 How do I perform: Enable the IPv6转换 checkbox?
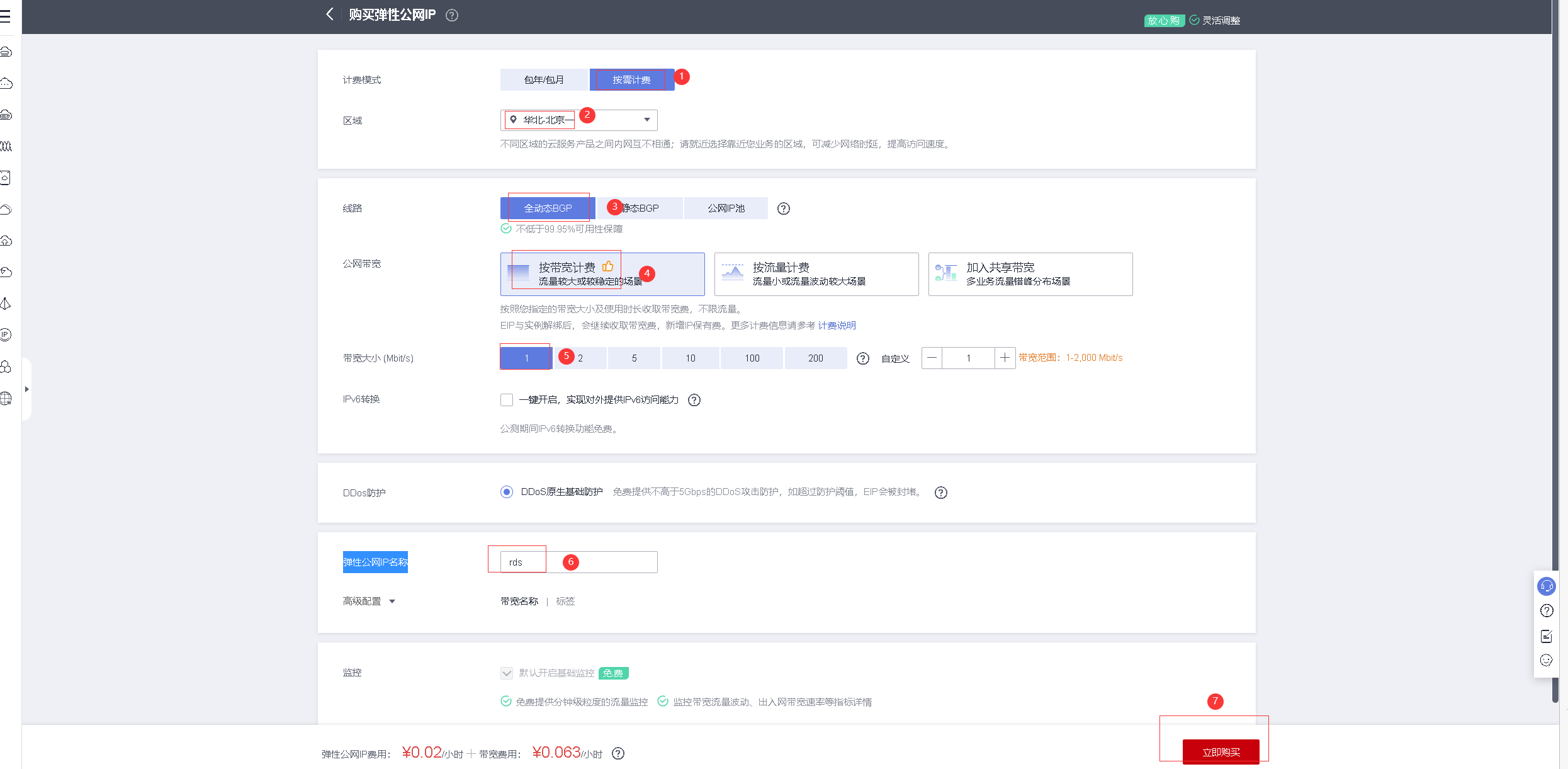pos(507,400)
